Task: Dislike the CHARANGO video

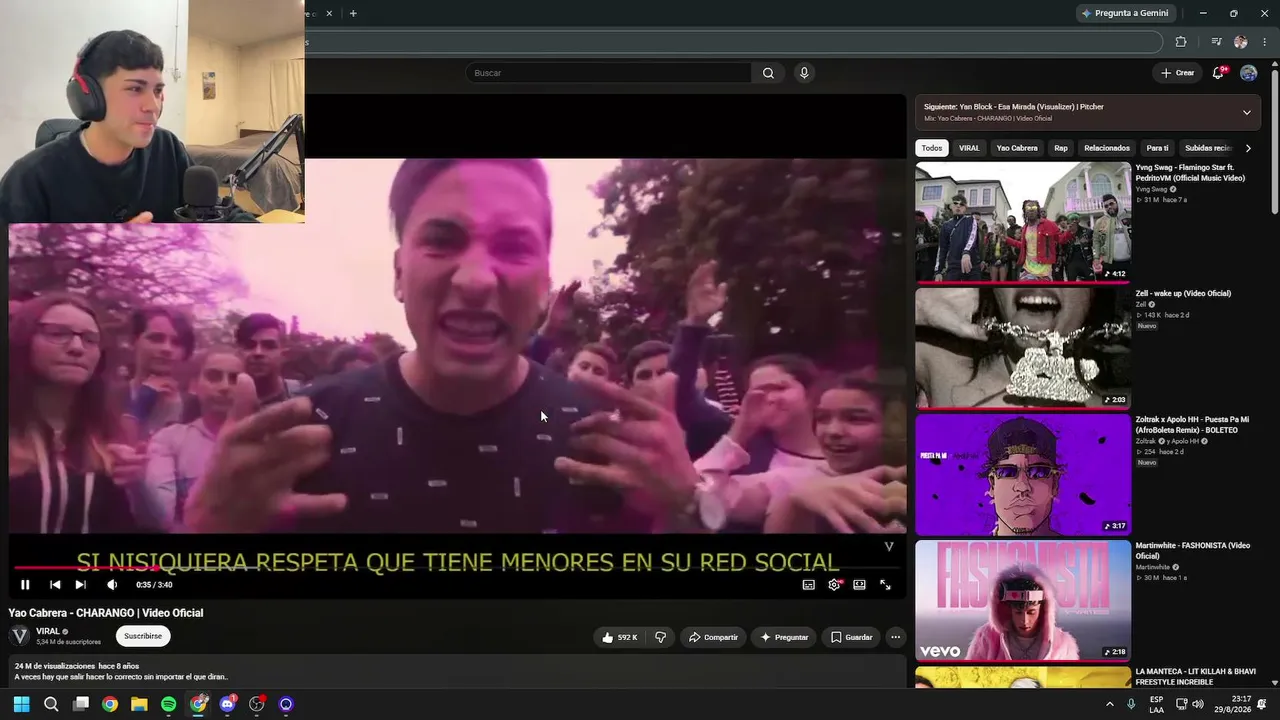Action: (660, 637)
